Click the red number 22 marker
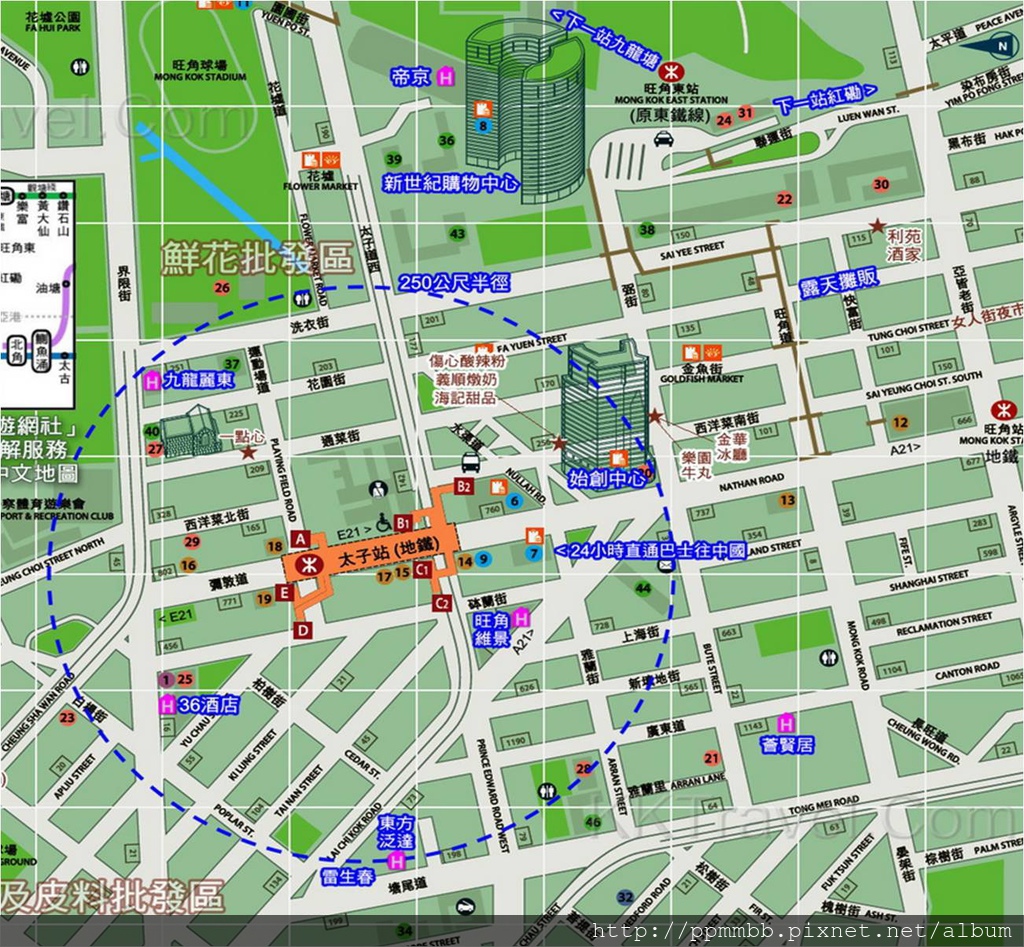Viewport: 1024px width, 947px height. pos(784,199)
